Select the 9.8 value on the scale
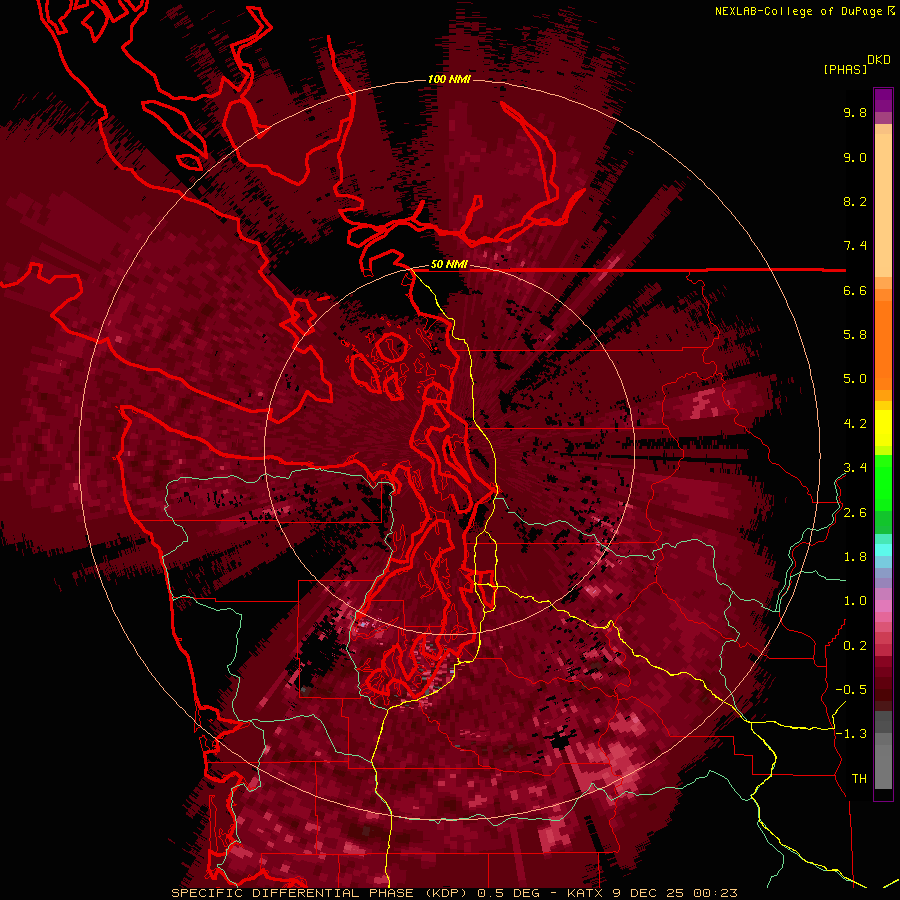900x900 pixels. [x=855, y=112]
